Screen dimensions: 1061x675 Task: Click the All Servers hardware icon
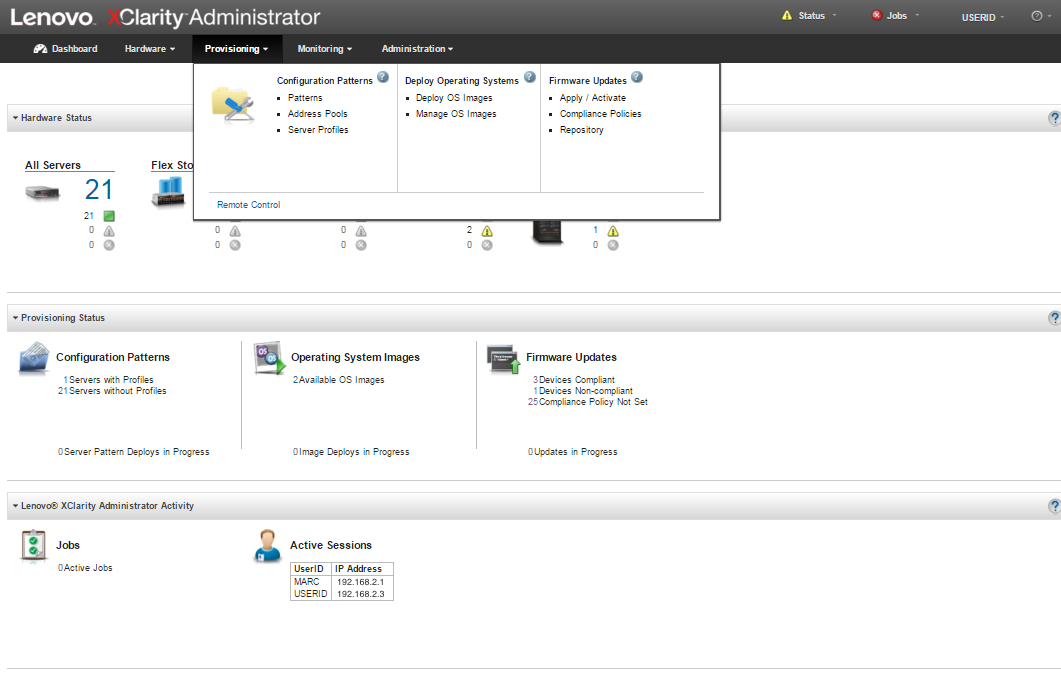[x=43, y=192]
